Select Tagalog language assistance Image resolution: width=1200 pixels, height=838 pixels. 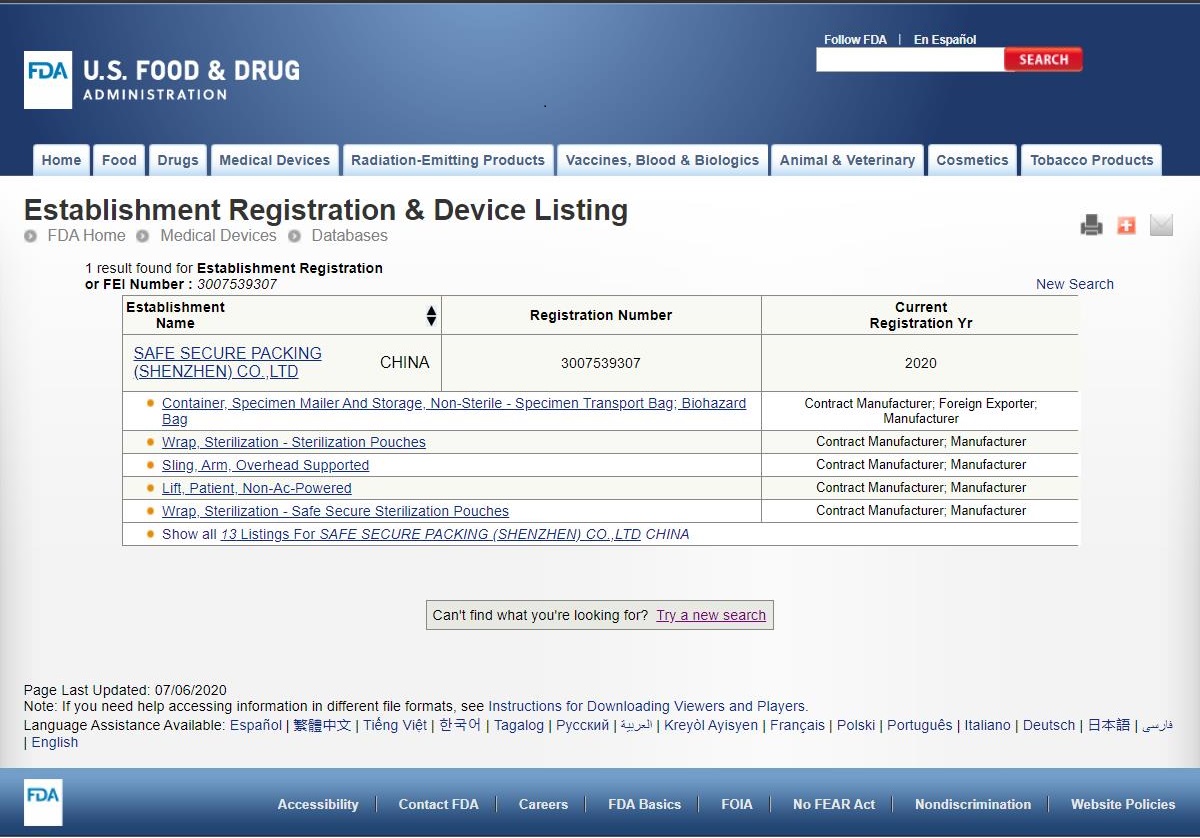pos(519,725)
